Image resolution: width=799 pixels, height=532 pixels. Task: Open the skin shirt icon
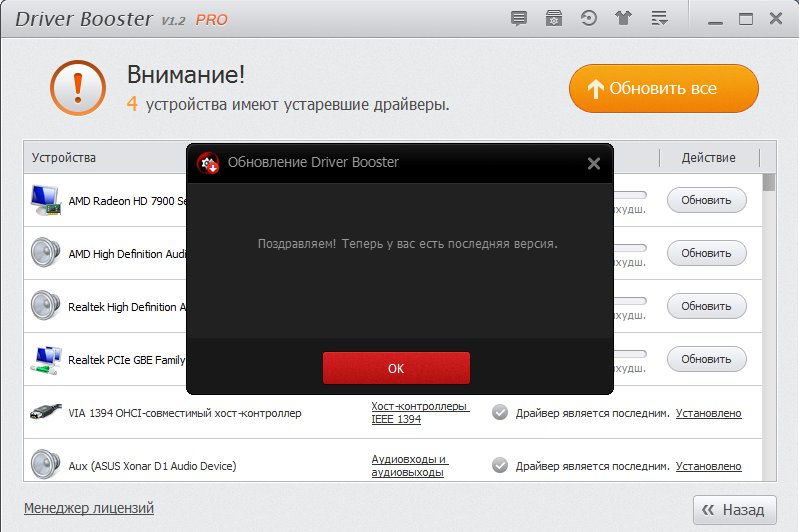(623, 19)
